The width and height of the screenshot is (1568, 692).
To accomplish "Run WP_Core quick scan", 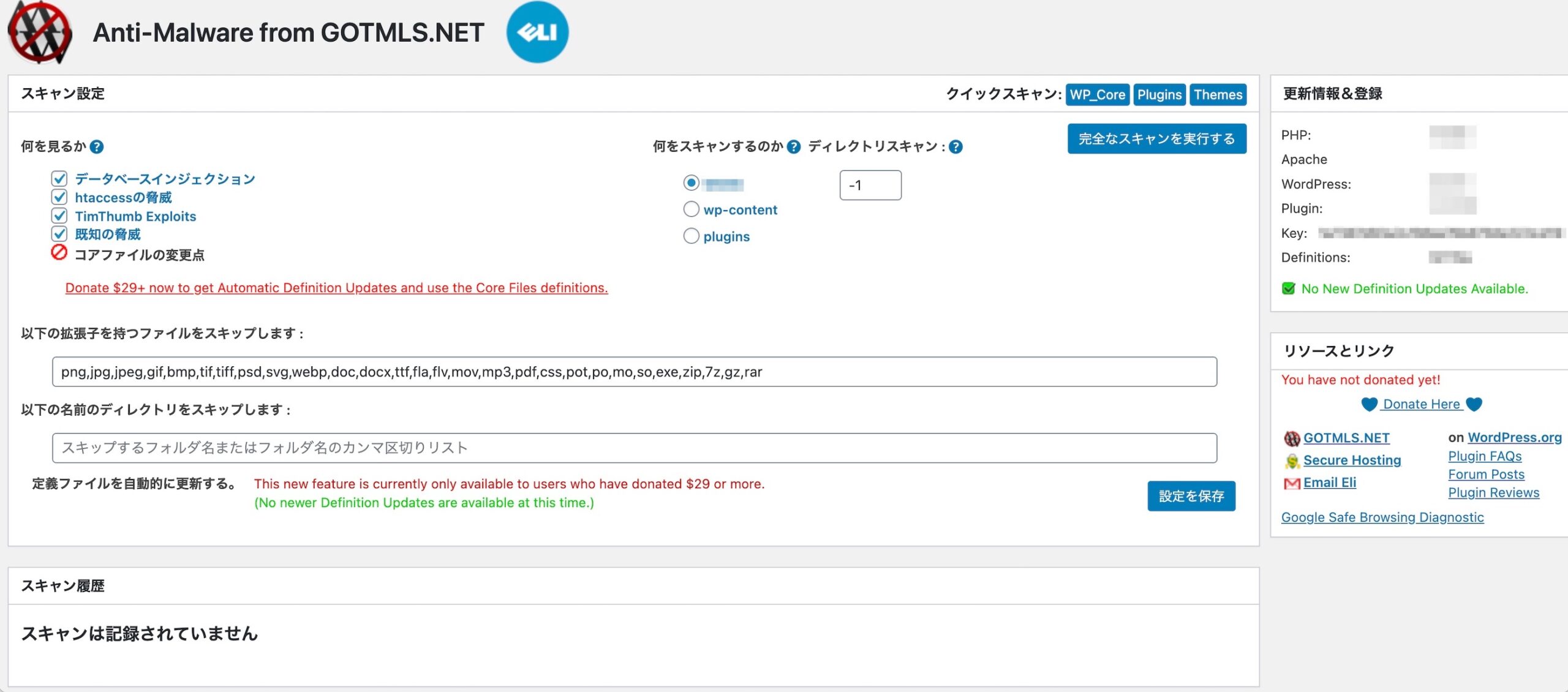I will pos(1098,95).
